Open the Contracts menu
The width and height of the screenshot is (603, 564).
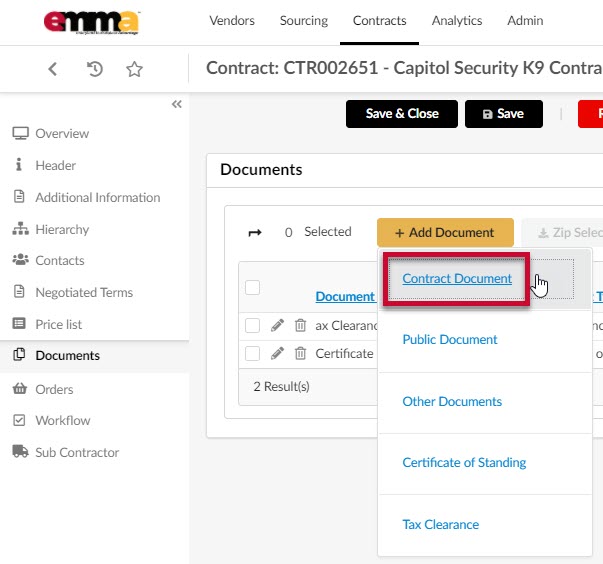click(380, 20)
